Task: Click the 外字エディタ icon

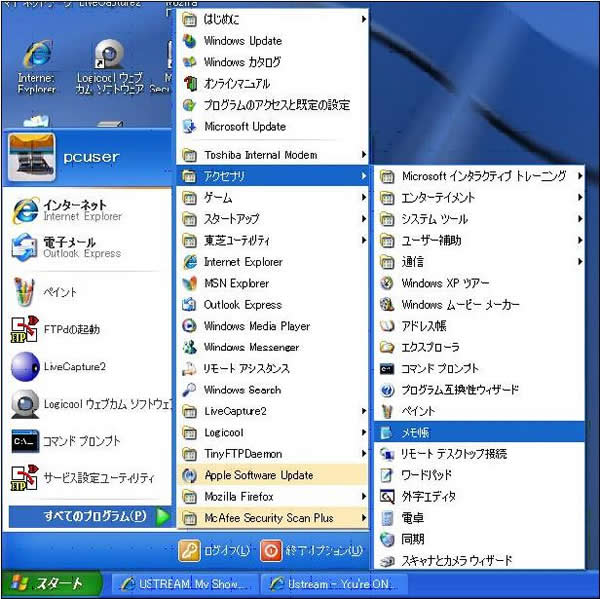Action: coord(387,497)
